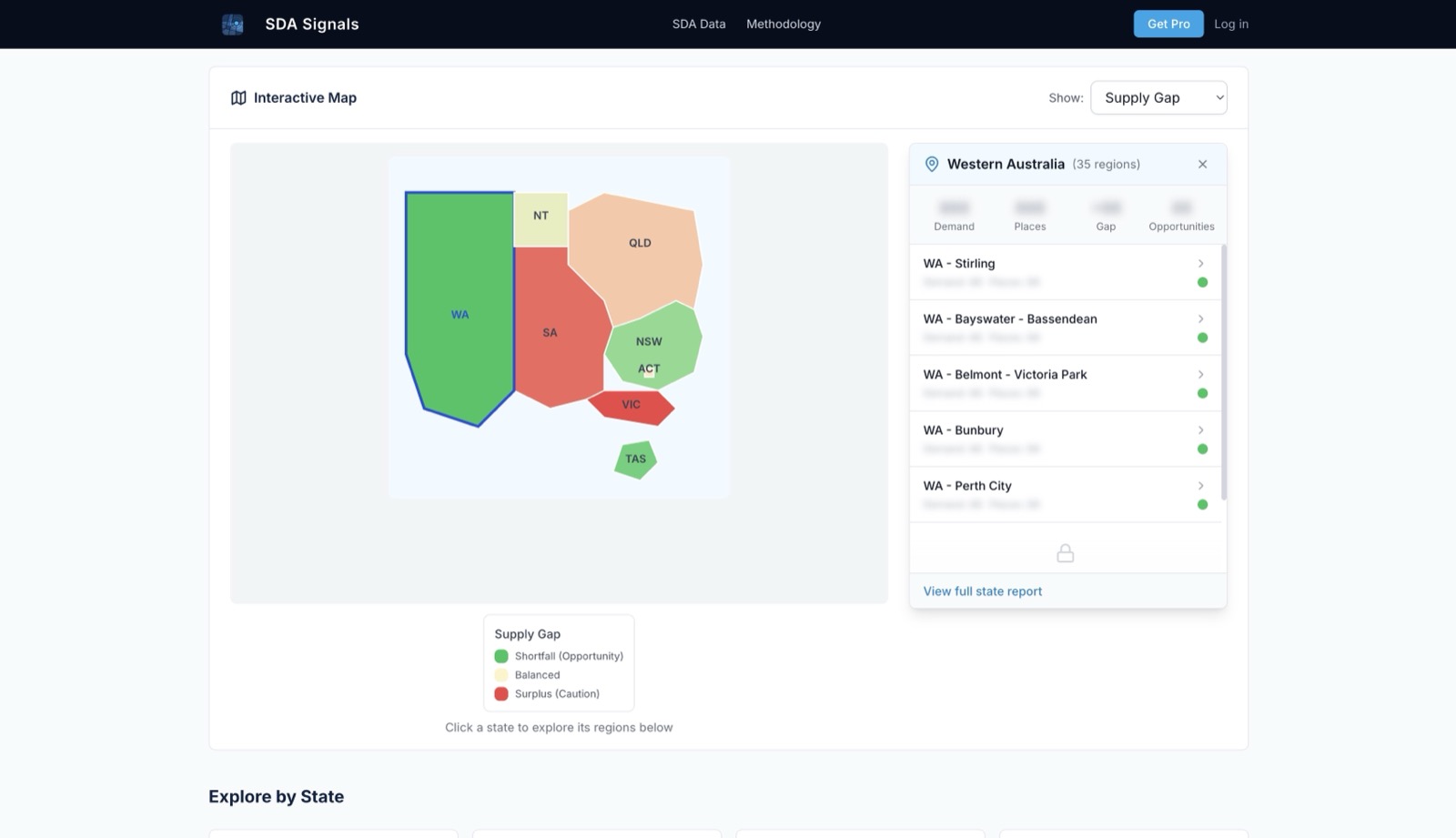Screen dimensions: 1456x838
Task: Expand WA - Bayswater - Bassendean chevron
Action: point(1200,319)
